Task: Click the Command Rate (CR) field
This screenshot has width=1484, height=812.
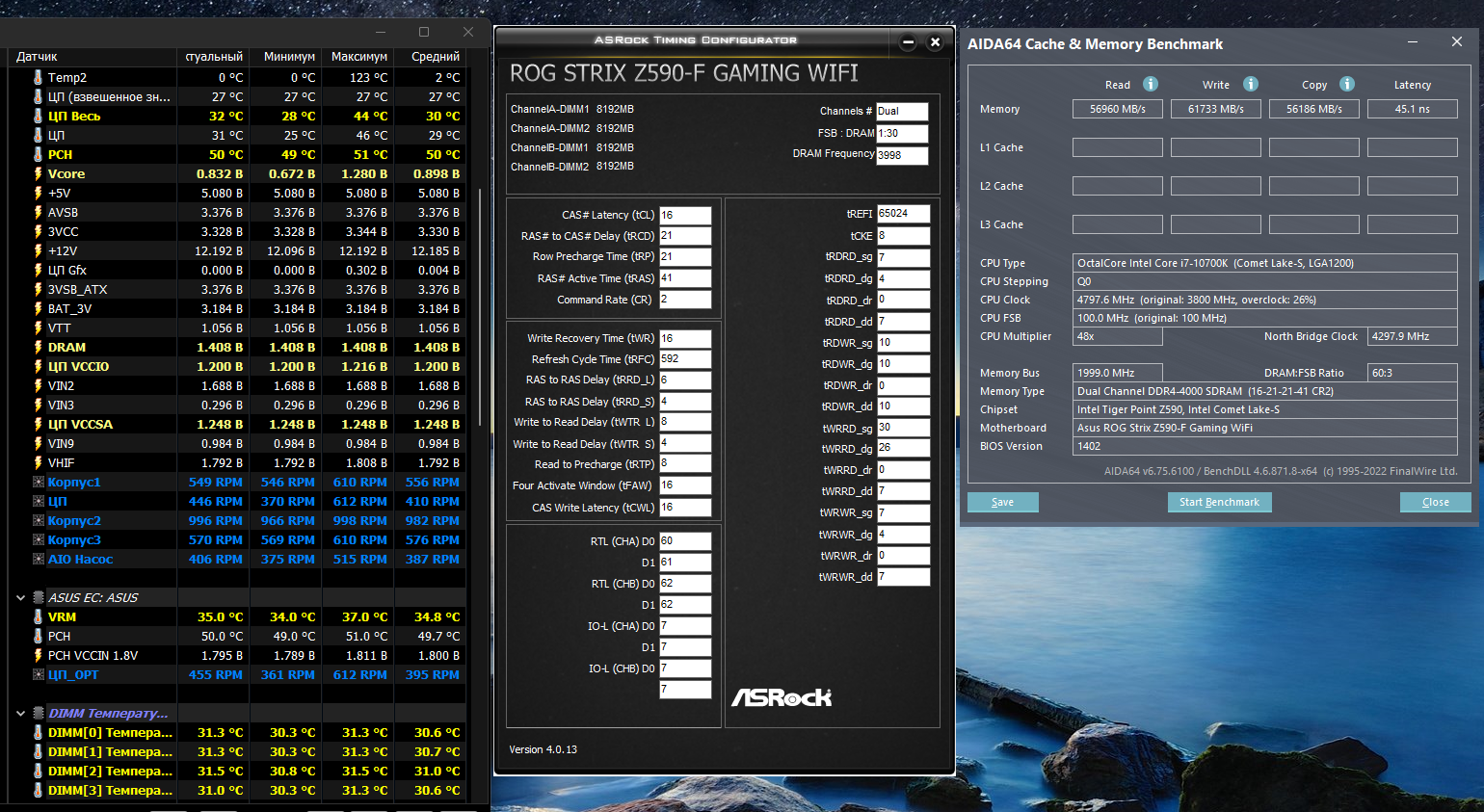Action: click(x=685, y=300)
